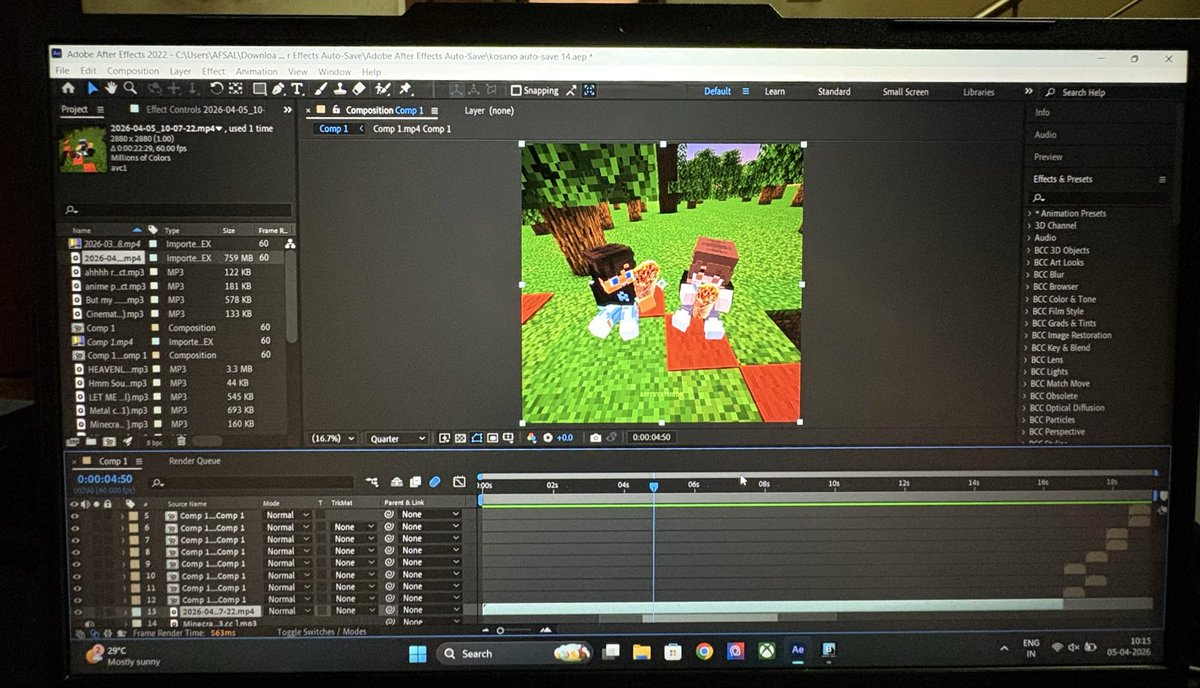
Task: Open channel and color management settings icon
Action: pos(531,438)
